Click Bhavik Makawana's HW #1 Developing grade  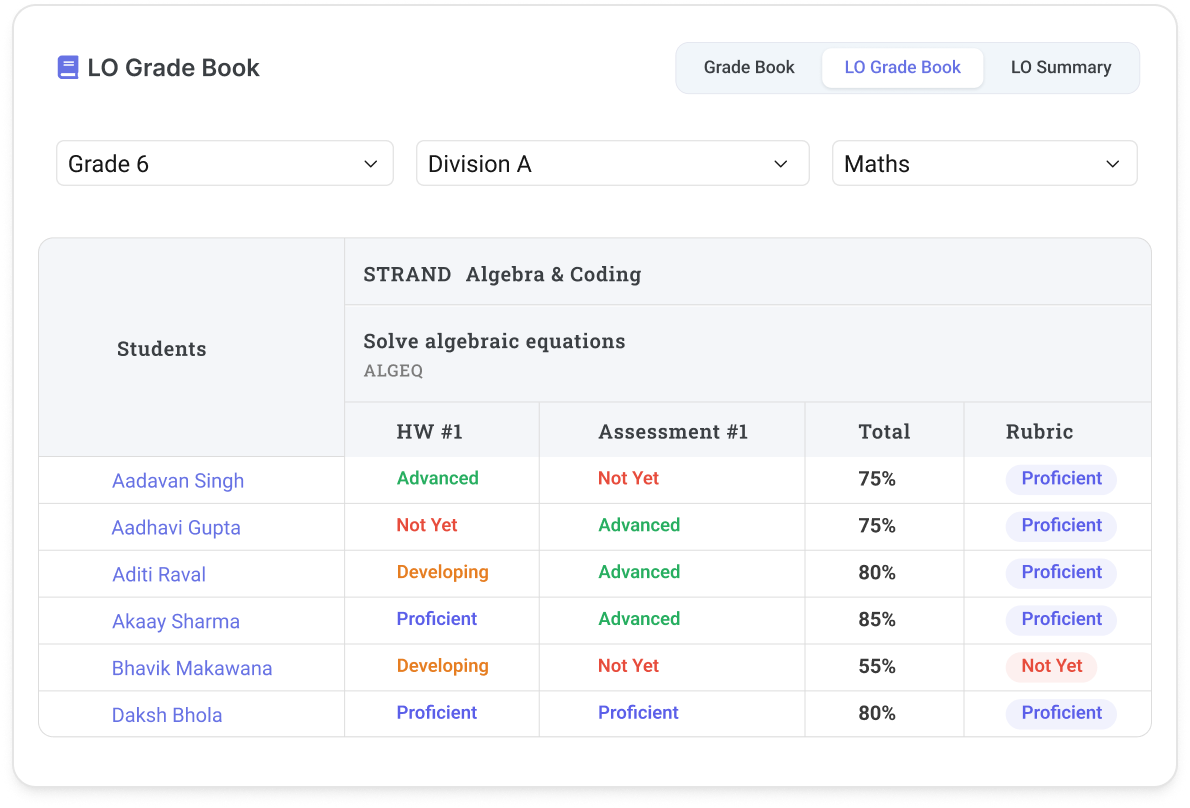[x=442, y=667]
